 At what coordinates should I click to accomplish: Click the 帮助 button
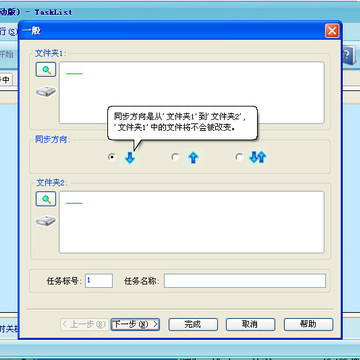click(x=308, y=324)
